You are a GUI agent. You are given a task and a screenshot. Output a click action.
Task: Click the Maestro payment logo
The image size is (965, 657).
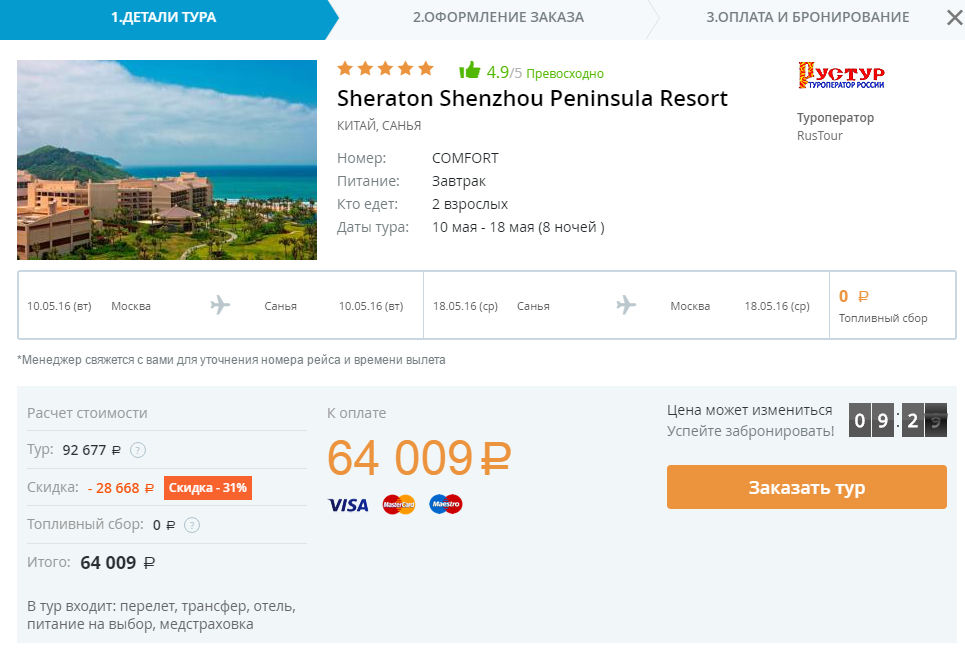click(446, 504)
